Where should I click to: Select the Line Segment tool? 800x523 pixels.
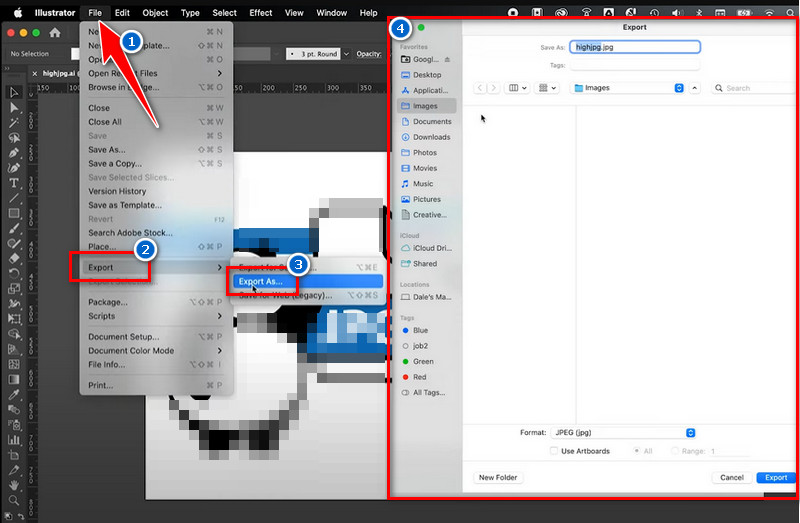14,198
